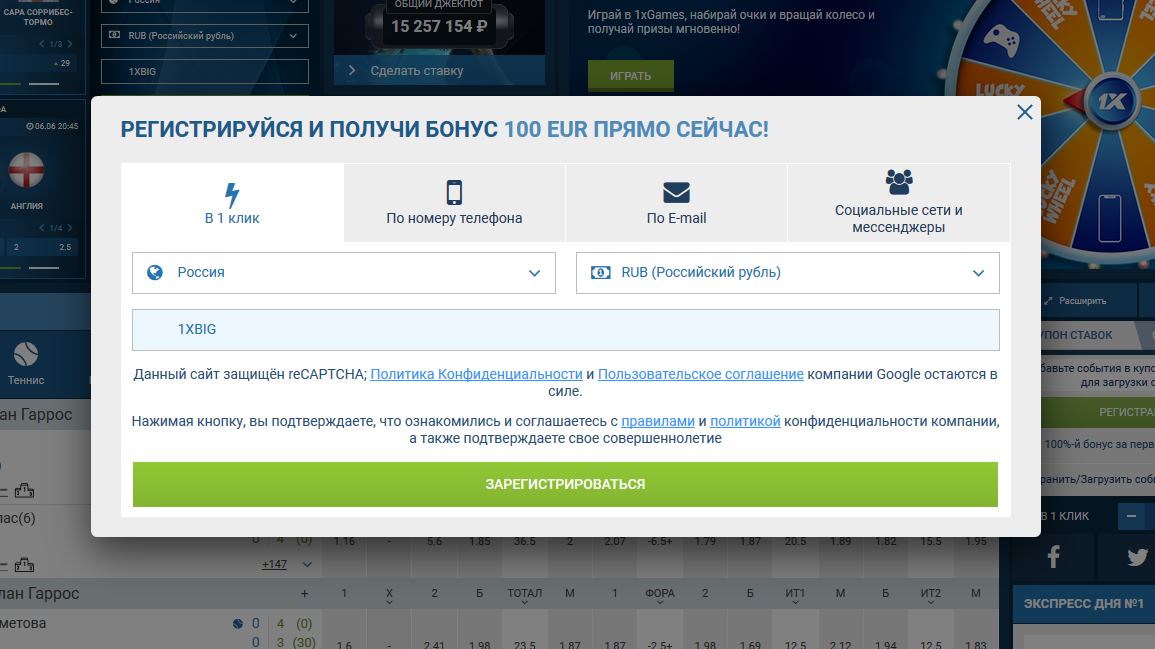Open the 'Пользовательское соглашение' link
The width and height of the screenshot is (1155, 649).
[x=701, y=374]
